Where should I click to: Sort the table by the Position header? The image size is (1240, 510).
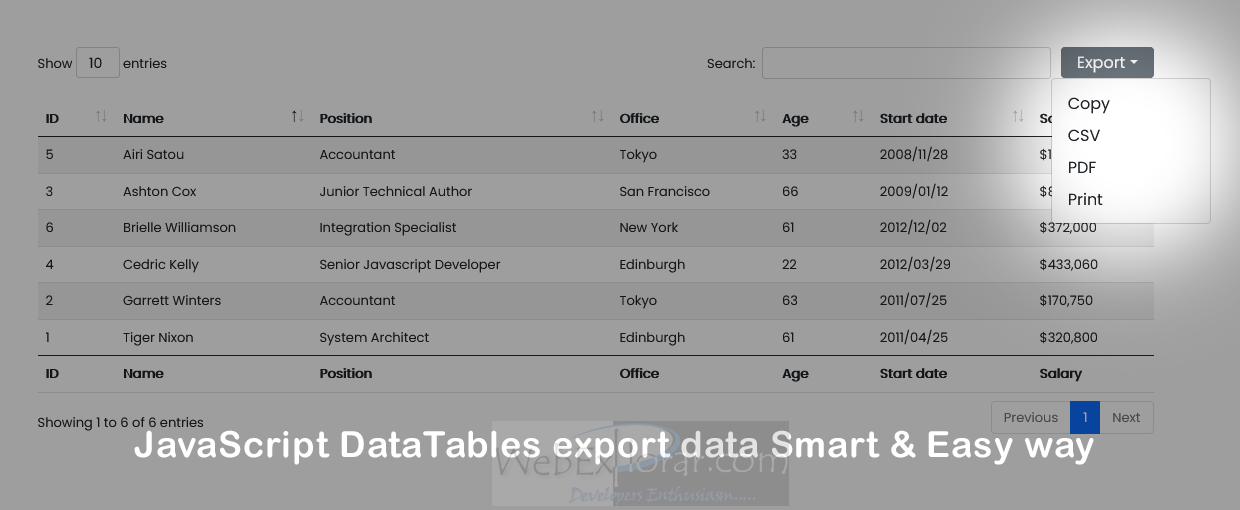(346, 118)
